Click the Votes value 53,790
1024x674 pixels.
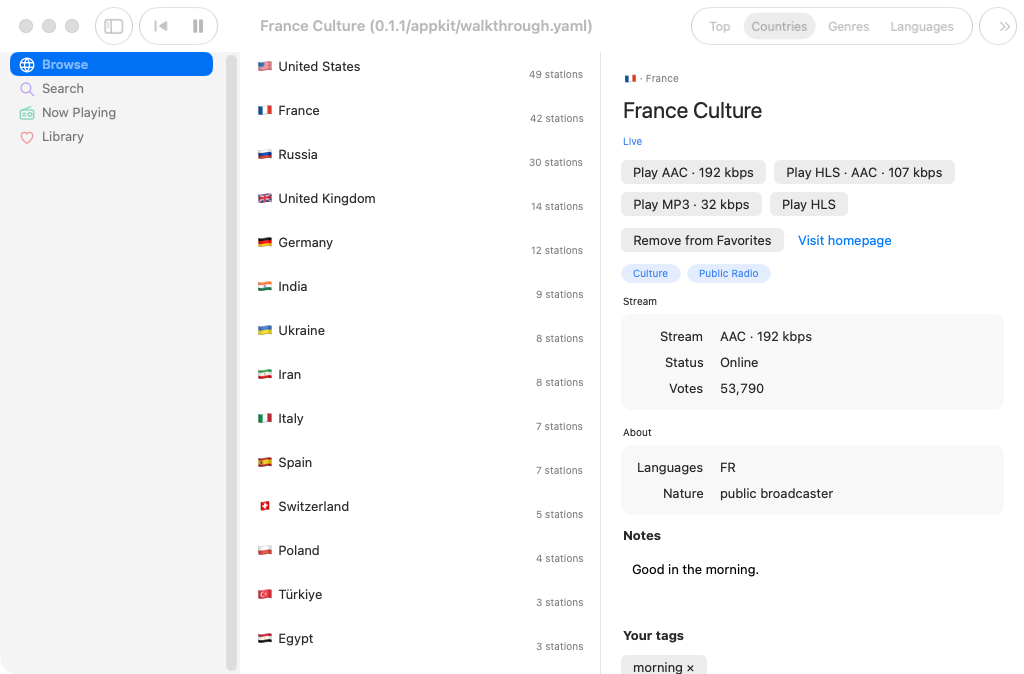coord(742,389)
